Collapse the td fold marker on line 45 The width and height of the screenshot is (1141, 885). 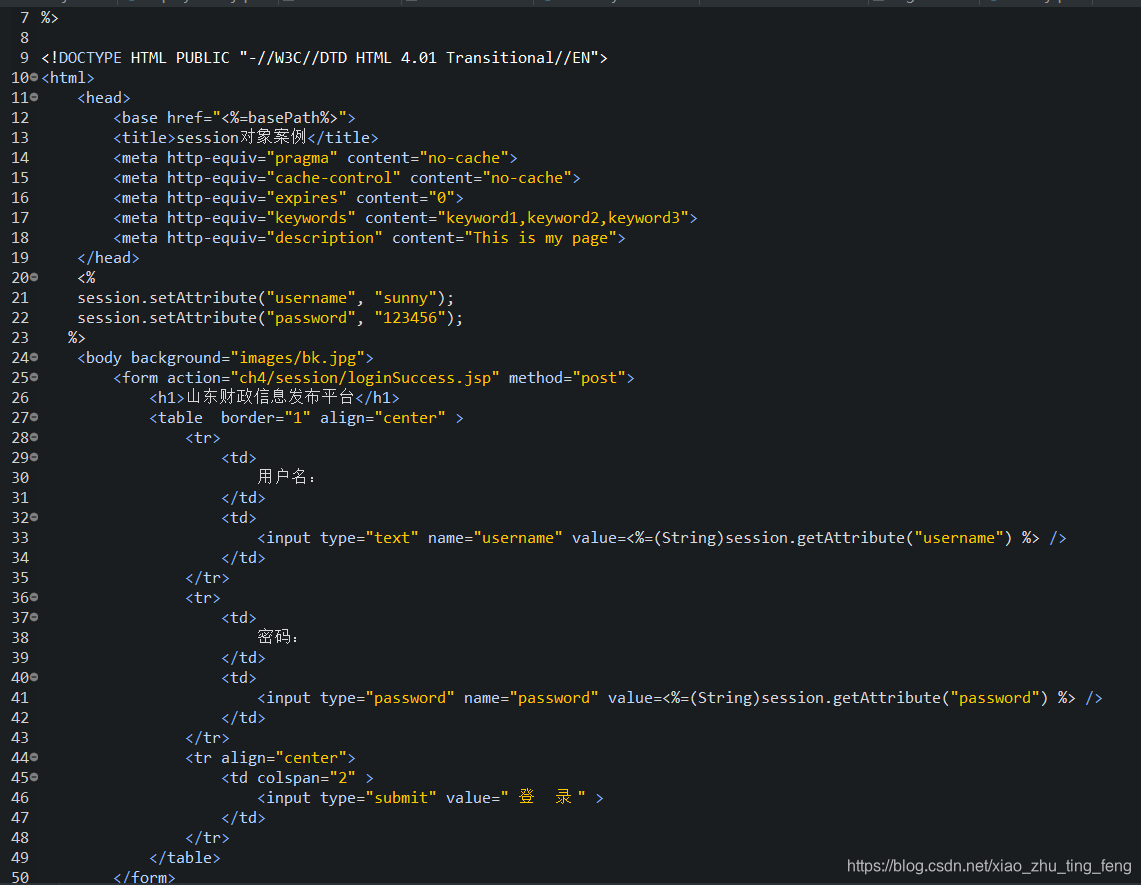point(34,777)
